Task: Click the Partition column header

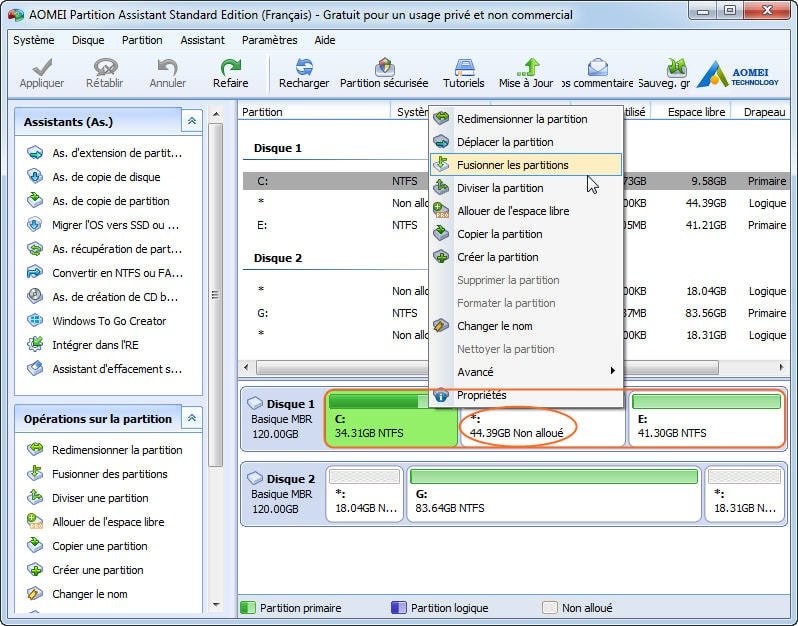Action: point(314,112)
